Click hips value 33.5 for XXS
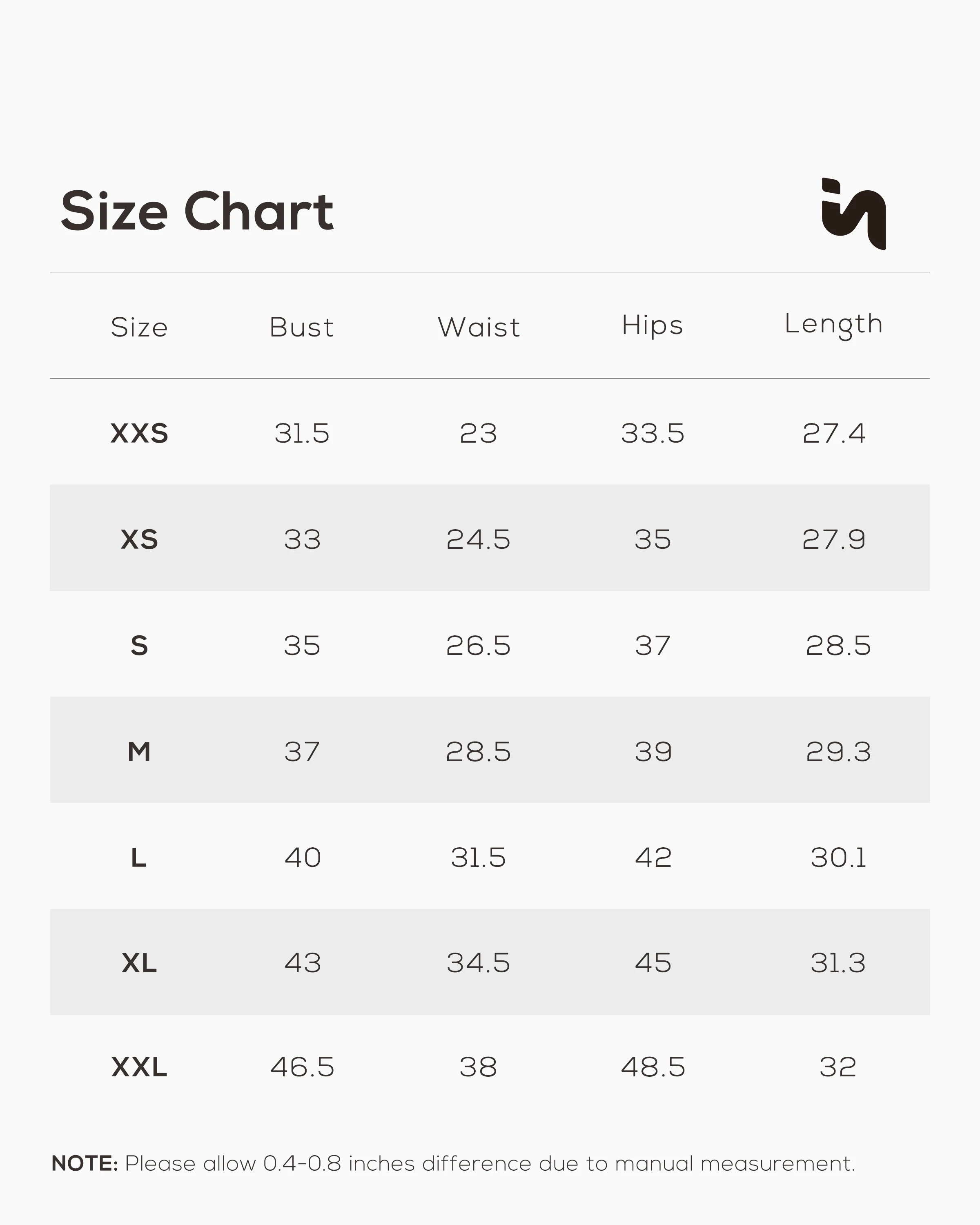The height and width of the screenshot is (1225, 980). tap(653, 434)
